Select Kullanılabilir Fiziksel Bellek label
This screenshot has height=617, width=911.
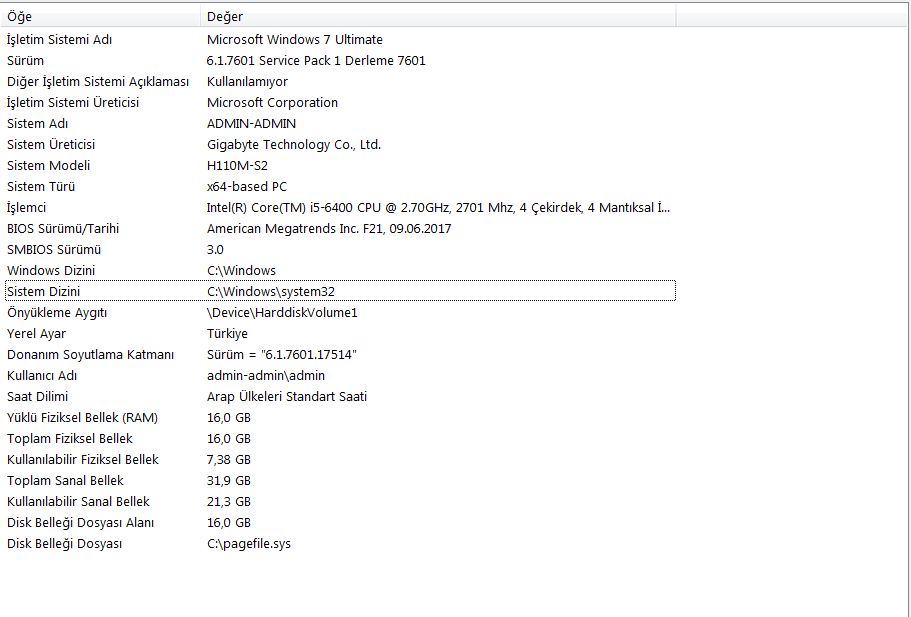[83, 460]
